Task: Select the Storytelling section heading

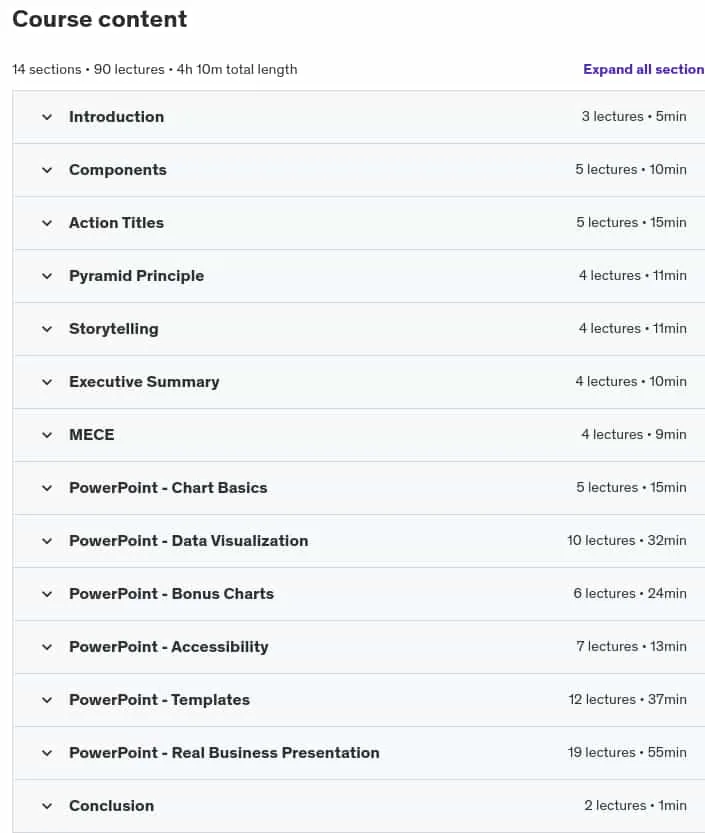Action: [x=114, y=329]
